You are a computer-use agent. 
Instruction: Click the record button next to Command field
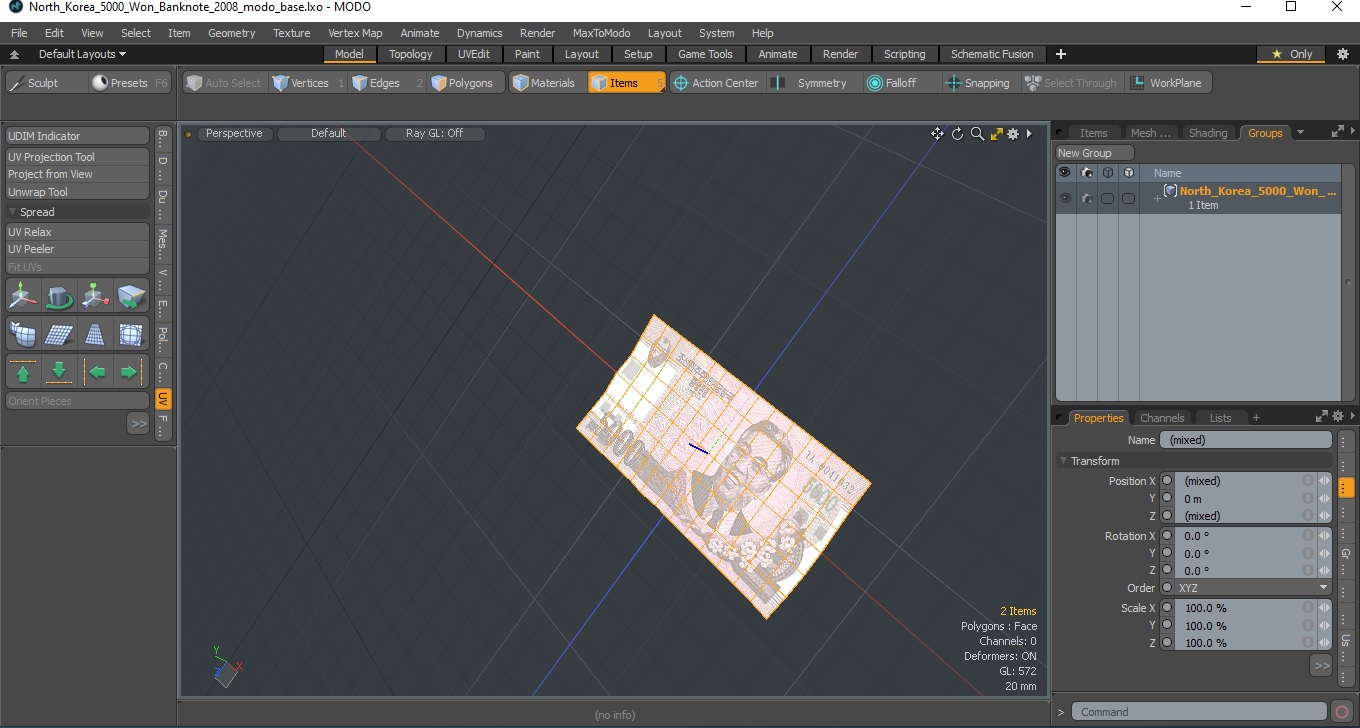pos(1342,712)
